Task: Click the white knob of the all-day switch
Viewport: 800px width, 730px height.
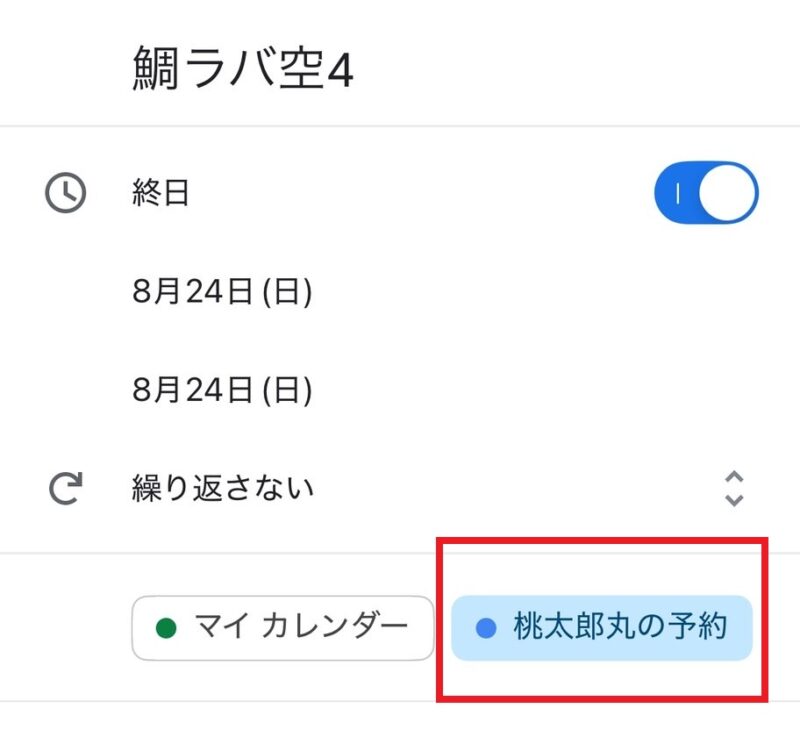Action: pyautogui.click(x=728, y=193)
